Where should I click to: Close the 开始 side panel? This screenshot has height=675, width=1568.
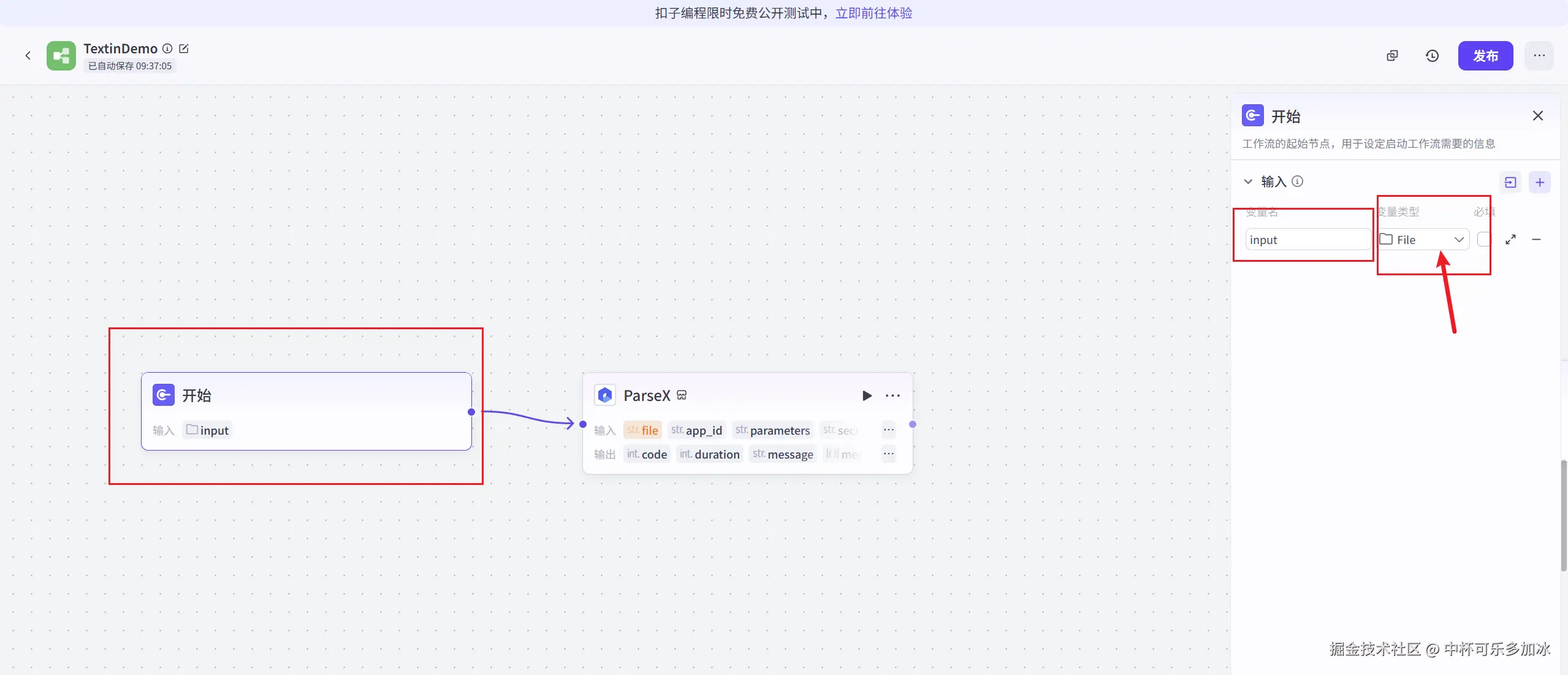click(x=1537, y=116)
